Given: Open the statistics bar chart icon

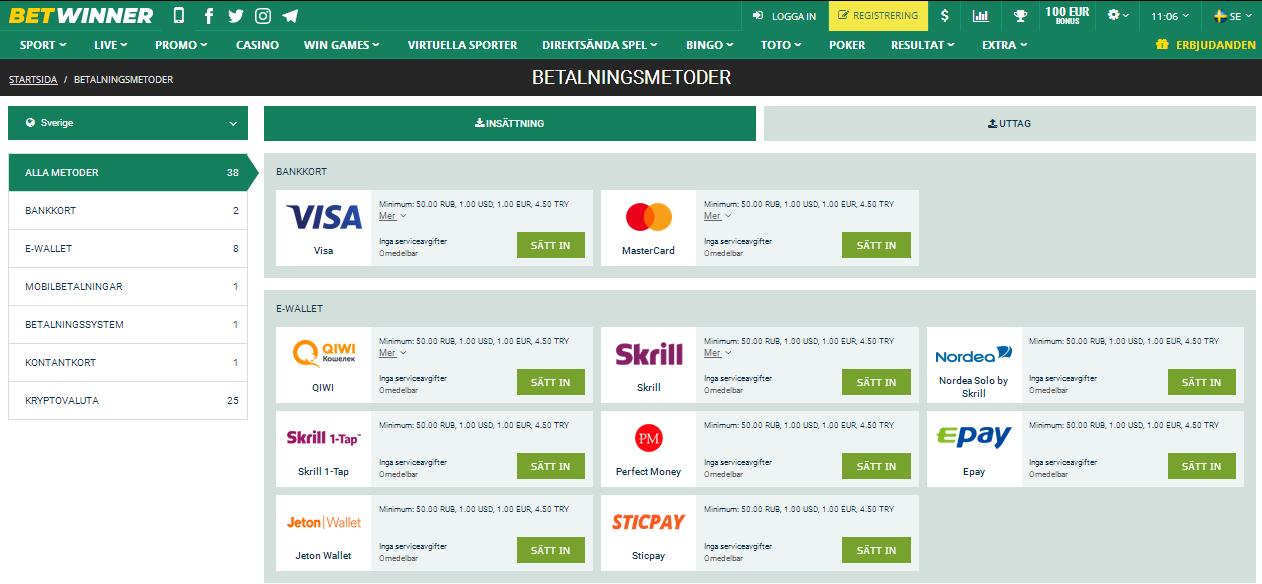Looking at the screenshot, I should [x=981, y=16].
